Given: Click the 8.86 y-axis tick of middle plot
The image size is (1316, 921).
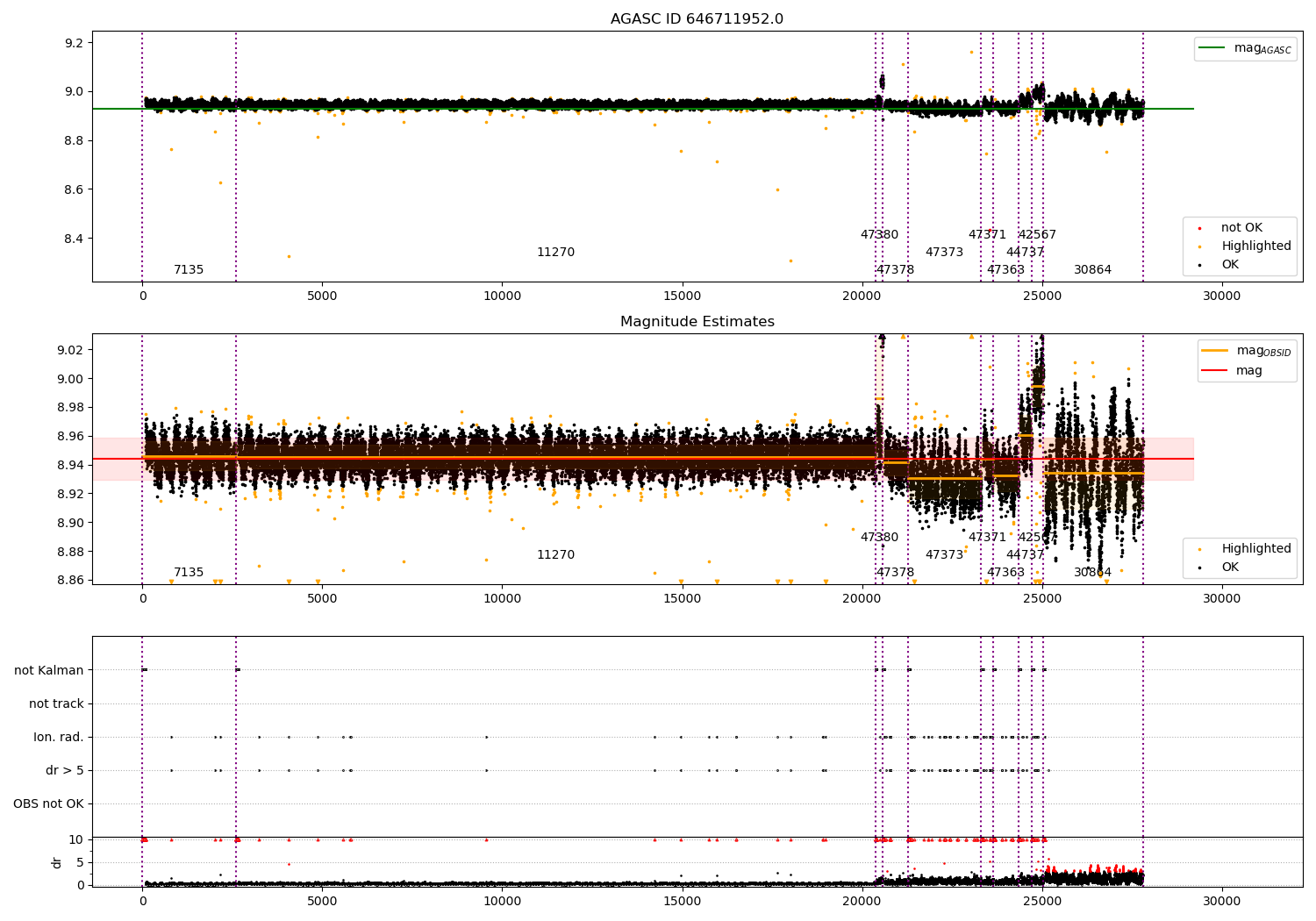Looking at the screenshot, I should coord(71,581).
